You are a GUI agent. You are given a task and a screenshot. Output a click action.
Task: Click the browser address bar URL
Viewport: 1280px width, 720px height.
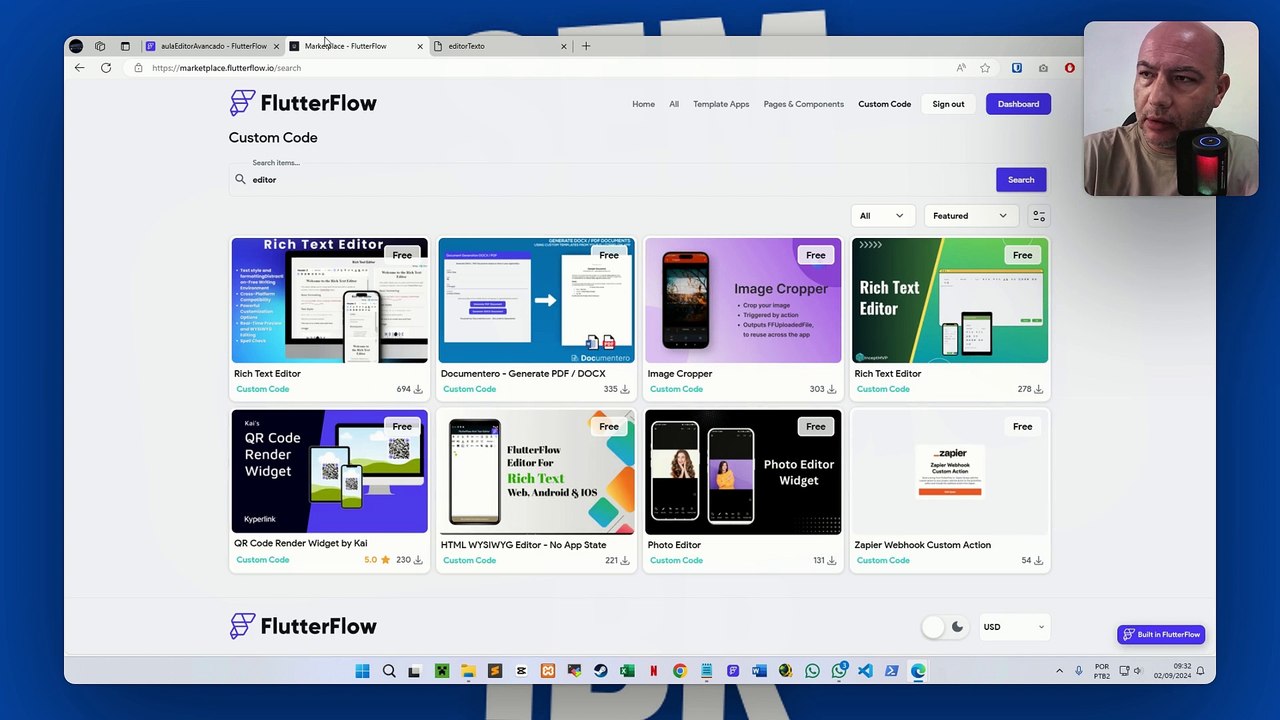point(226,68)
